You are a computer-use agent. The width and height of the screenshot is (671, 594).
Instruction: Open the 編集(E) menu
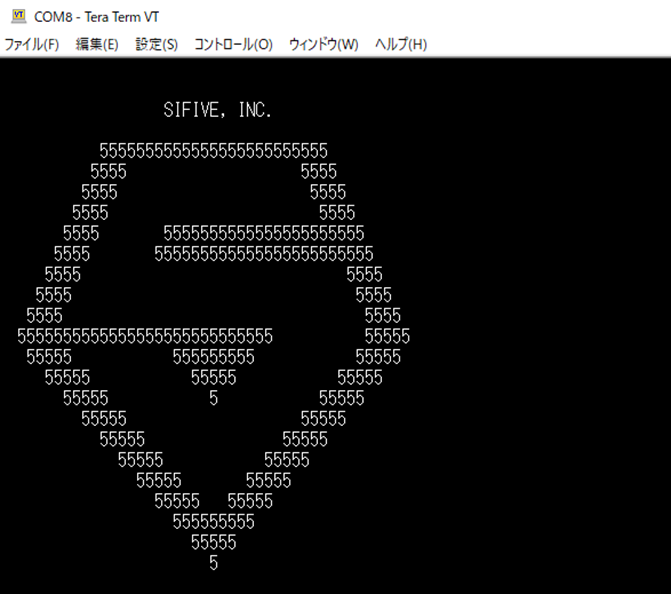97,44
